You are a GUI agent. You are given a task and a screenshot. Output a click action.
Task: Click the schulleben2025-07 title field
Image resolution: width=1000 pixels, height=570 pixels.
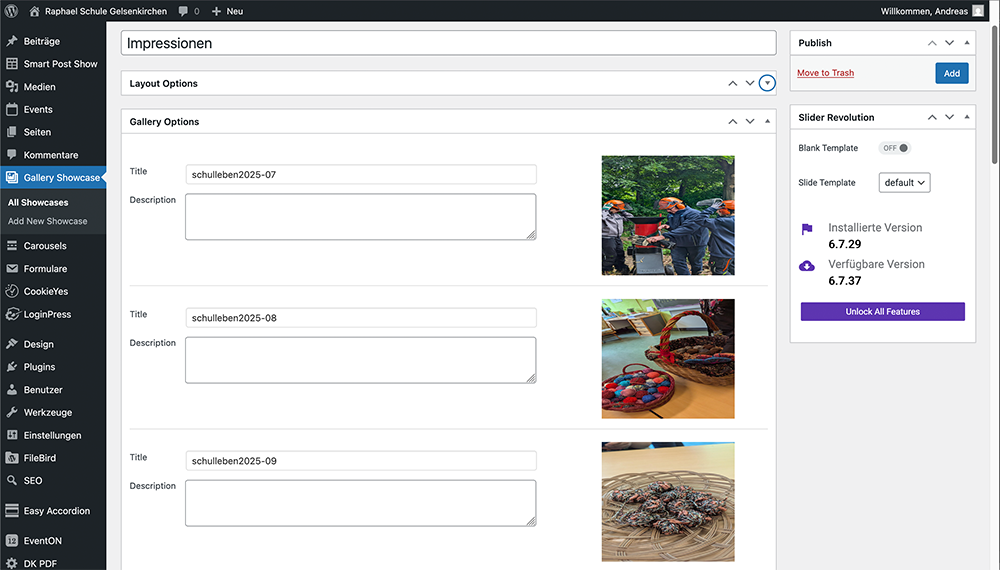[361, 175]
